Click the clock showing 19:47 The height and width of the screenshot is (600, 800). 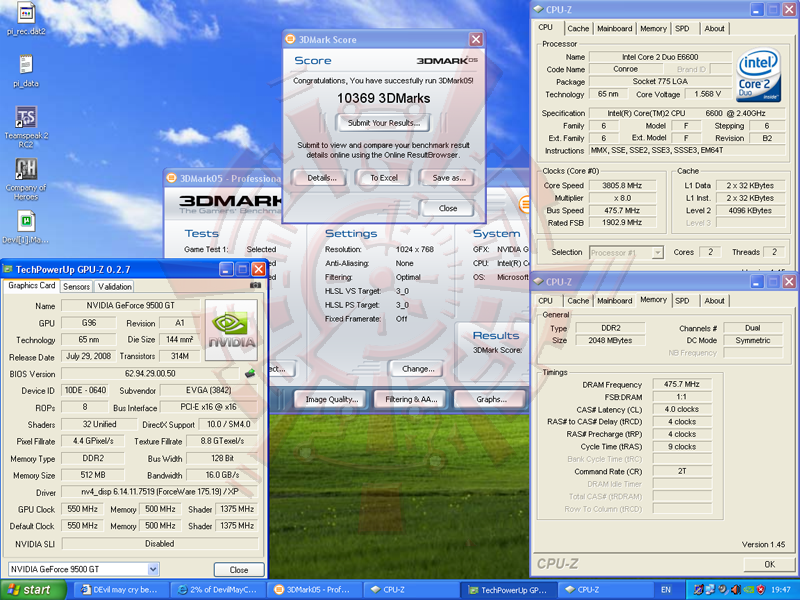[x=781, y=590]
